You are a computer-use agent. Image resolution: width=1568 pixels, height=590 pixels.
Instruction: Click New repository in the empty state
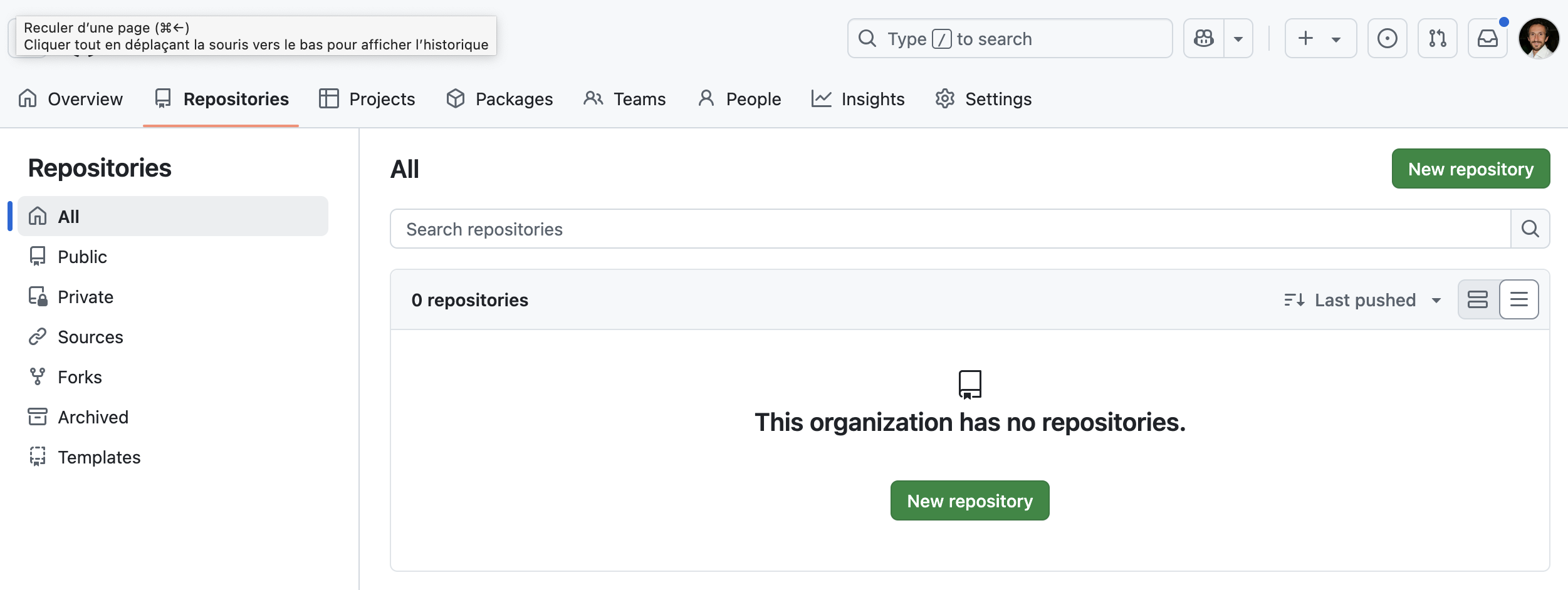(970, 501)
